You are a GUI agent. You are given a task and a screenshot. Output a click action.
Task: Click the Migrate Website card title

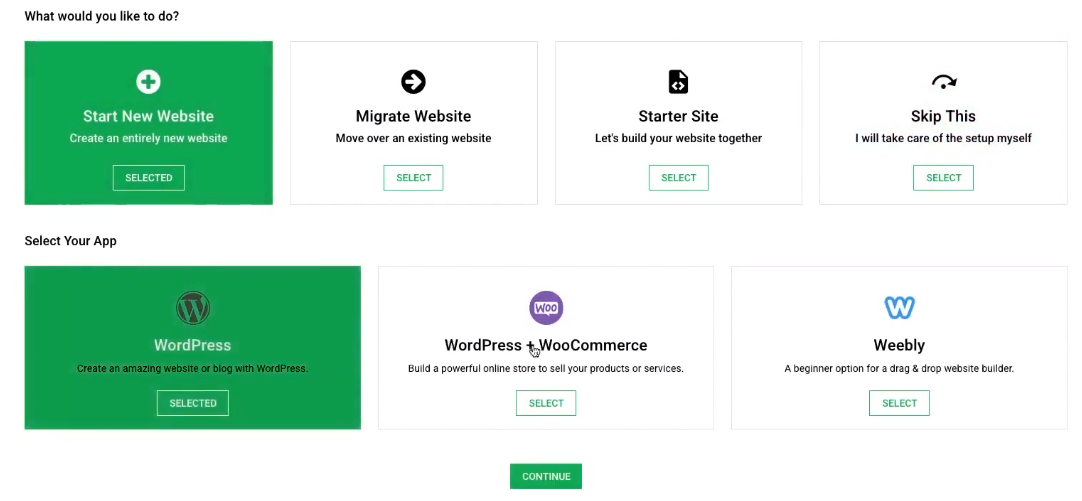[413, 116]
